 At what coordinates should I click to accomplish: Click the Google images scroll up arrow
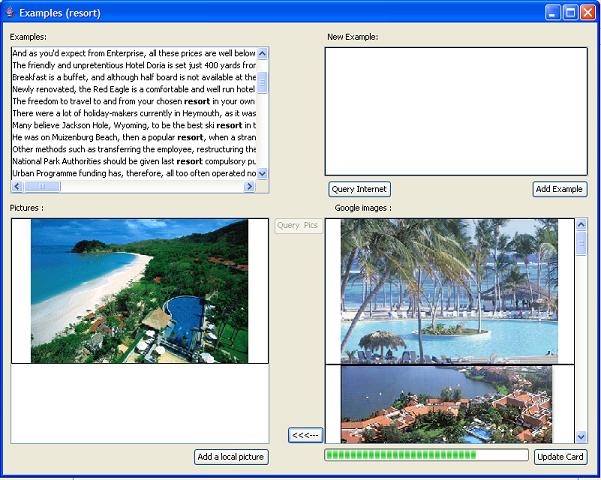(x=581, y=225)
